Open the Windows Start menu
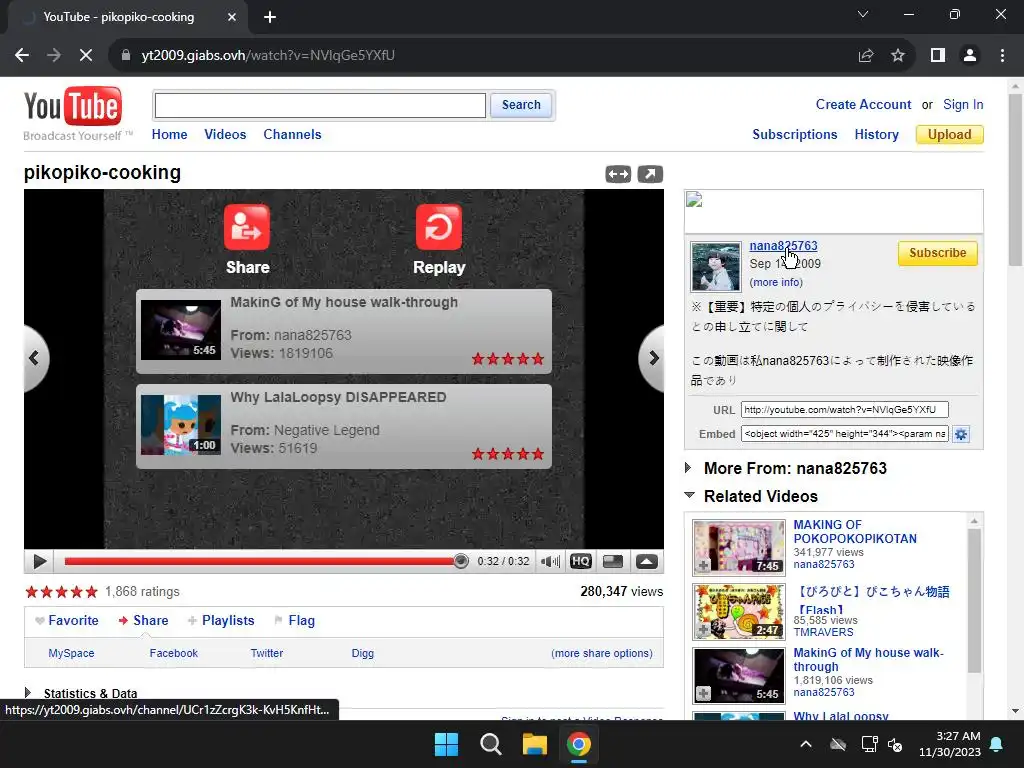This screenshot has width=1024, height=768. (x=447, y=744)
